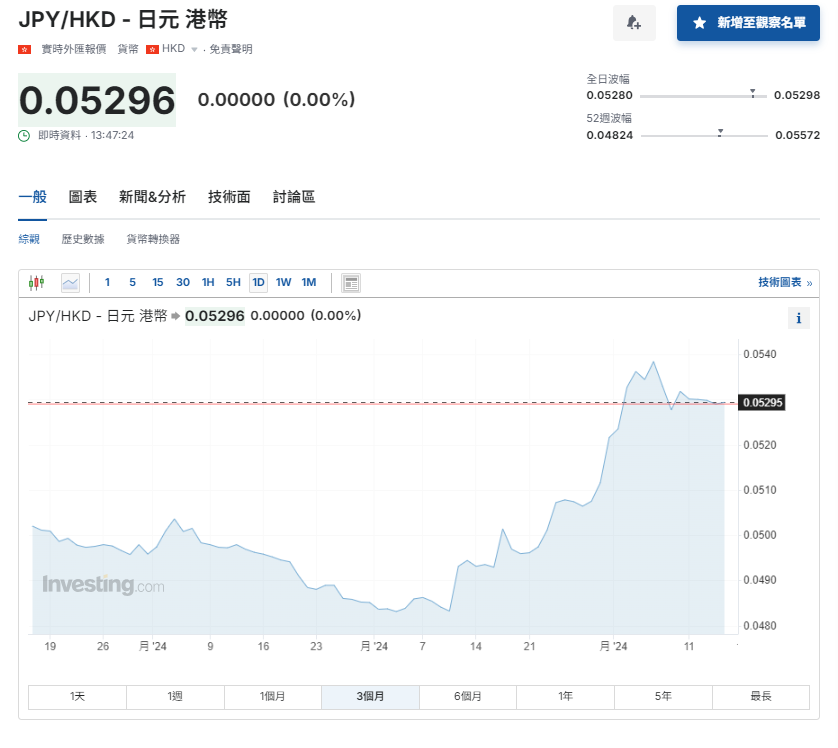
Task: Open the 貨幣 dropdown in the header
Action: 127,48
